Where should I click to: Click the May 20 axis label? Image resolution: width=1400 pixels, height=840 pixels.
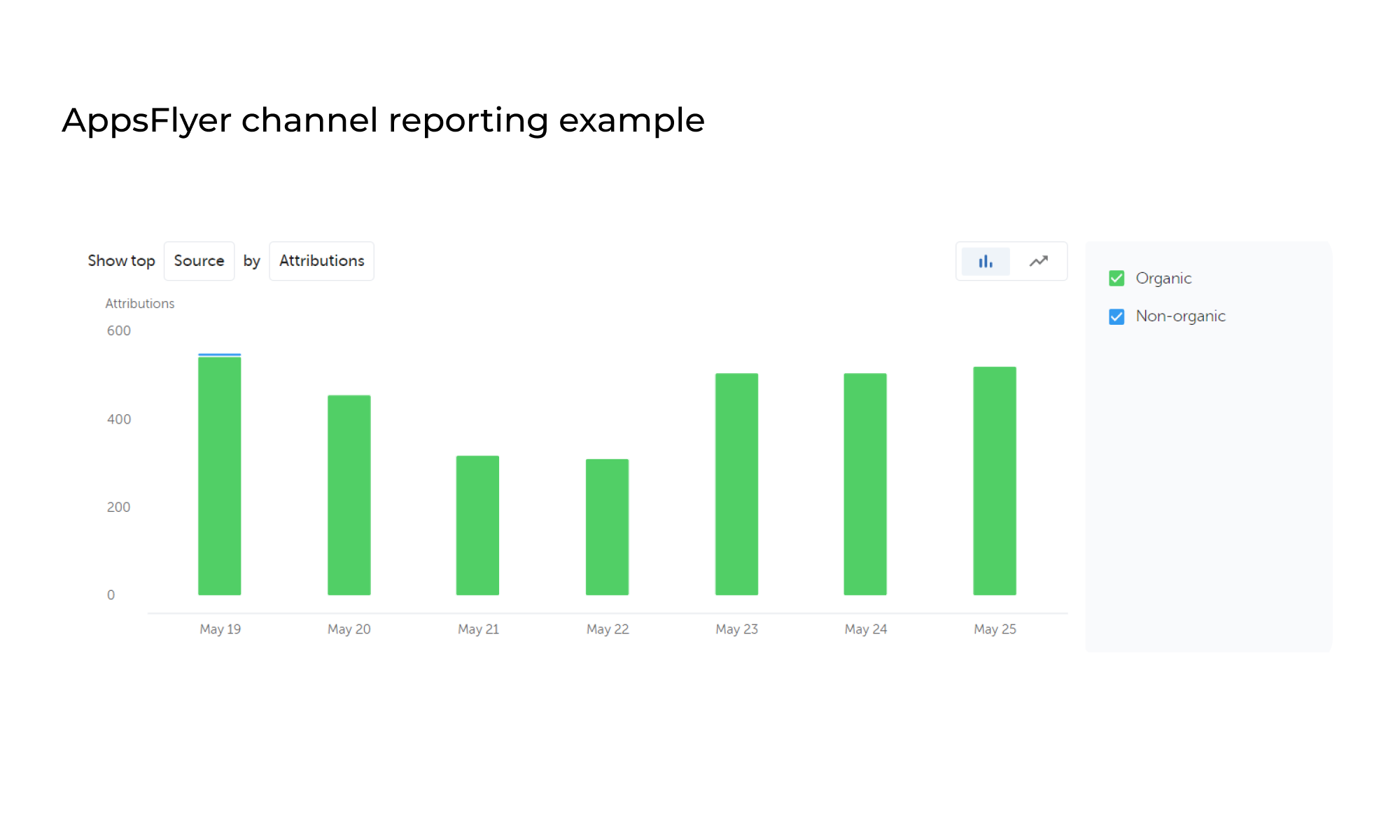click(349, 629)
